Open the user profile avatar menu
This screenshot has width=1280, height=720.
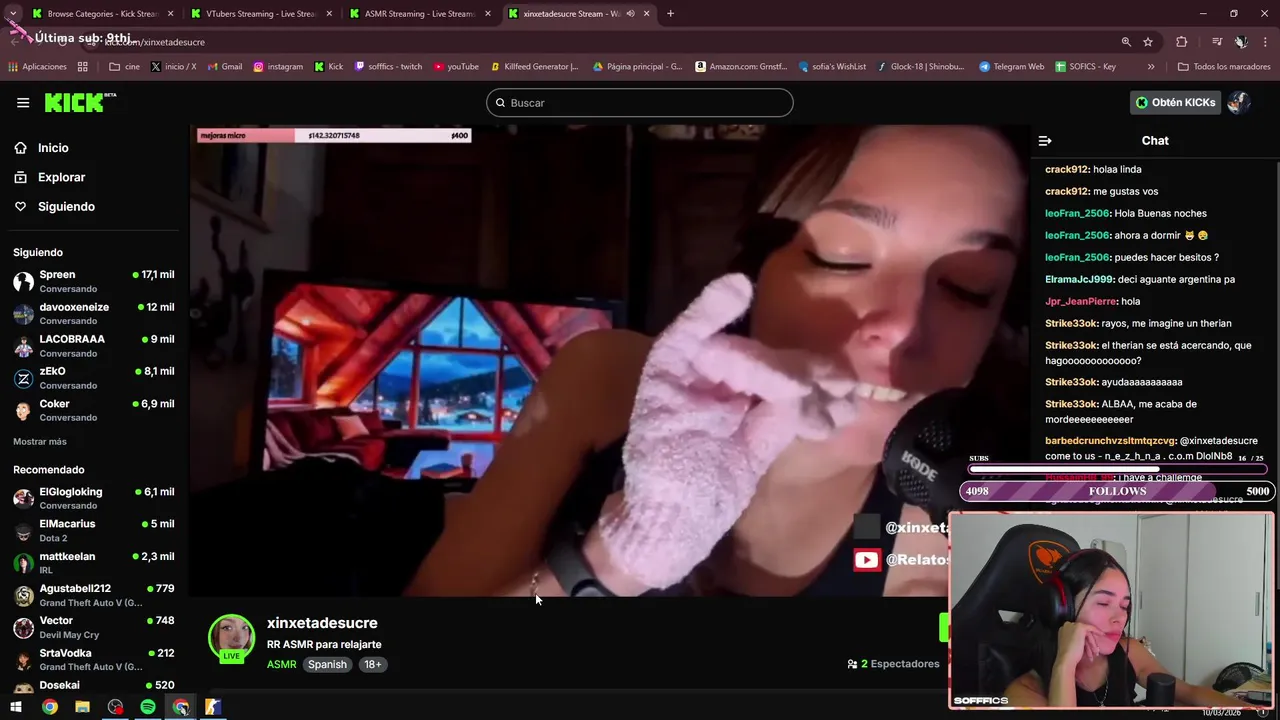point(1238,102)
